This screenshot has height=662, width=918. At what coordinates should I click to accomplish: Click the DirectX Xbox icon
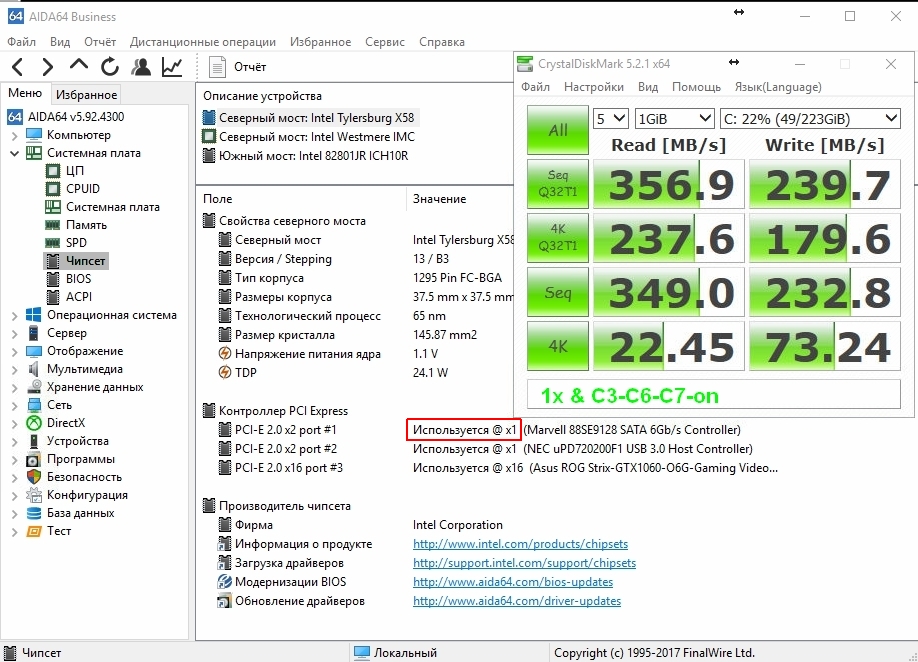coord(34,423)
